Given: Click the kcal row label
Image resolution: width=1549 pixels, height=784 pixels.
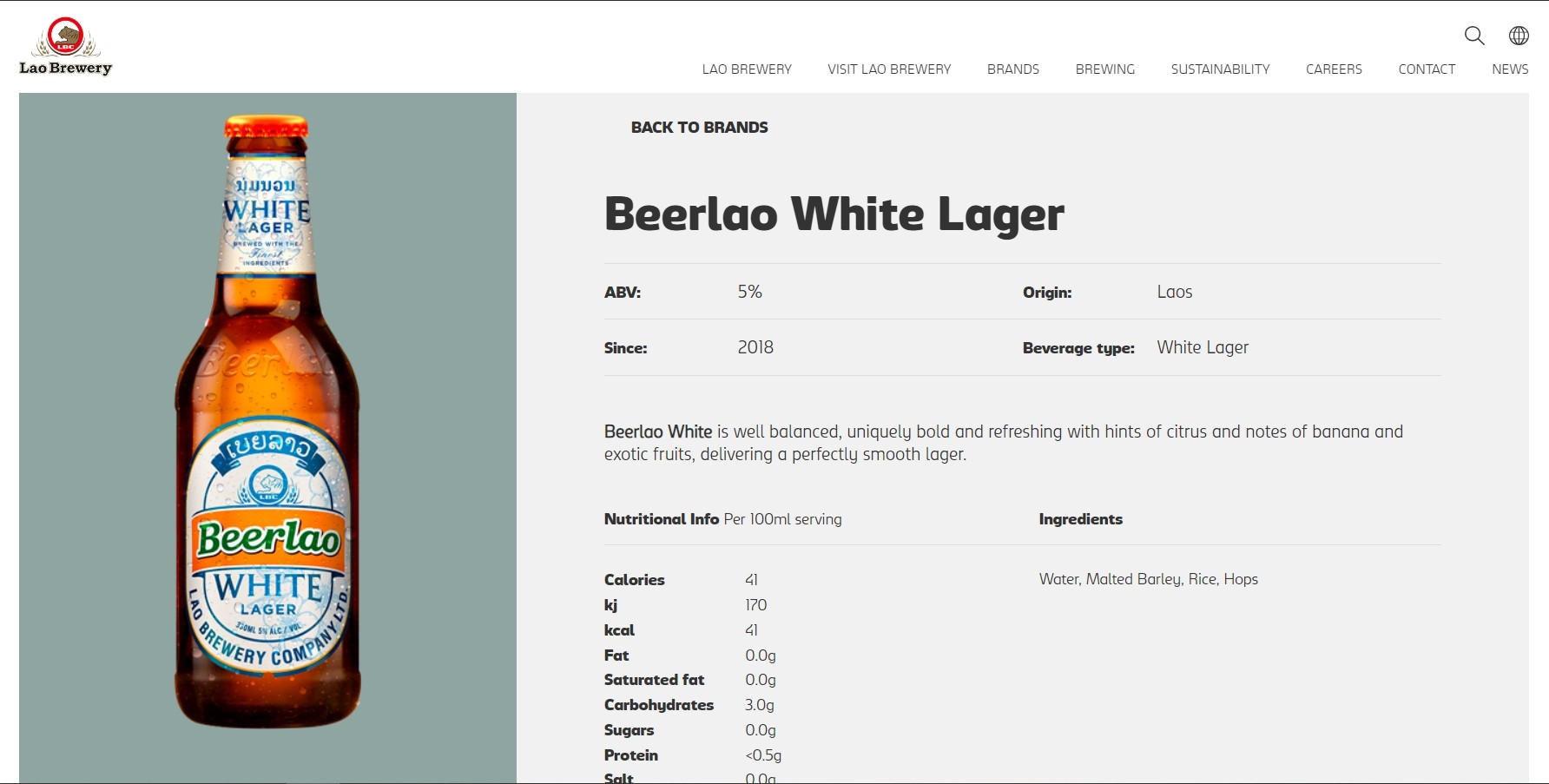Looking at the screenshot, I should [619, 630].
